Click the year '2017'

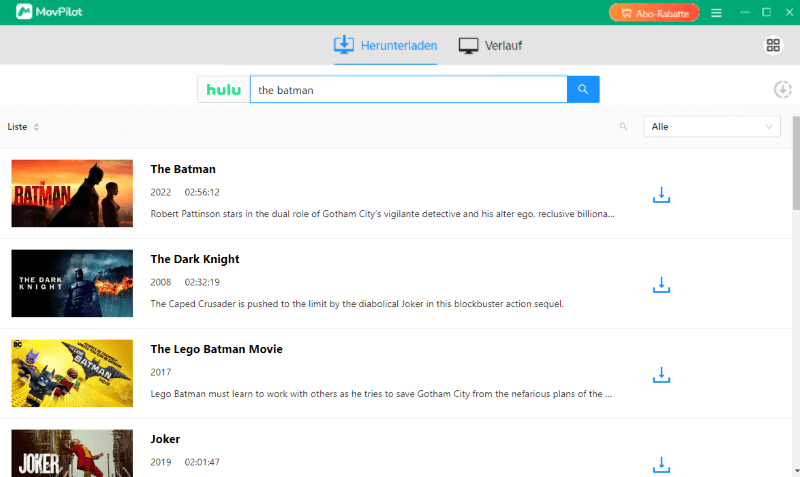tap(161, 372)
